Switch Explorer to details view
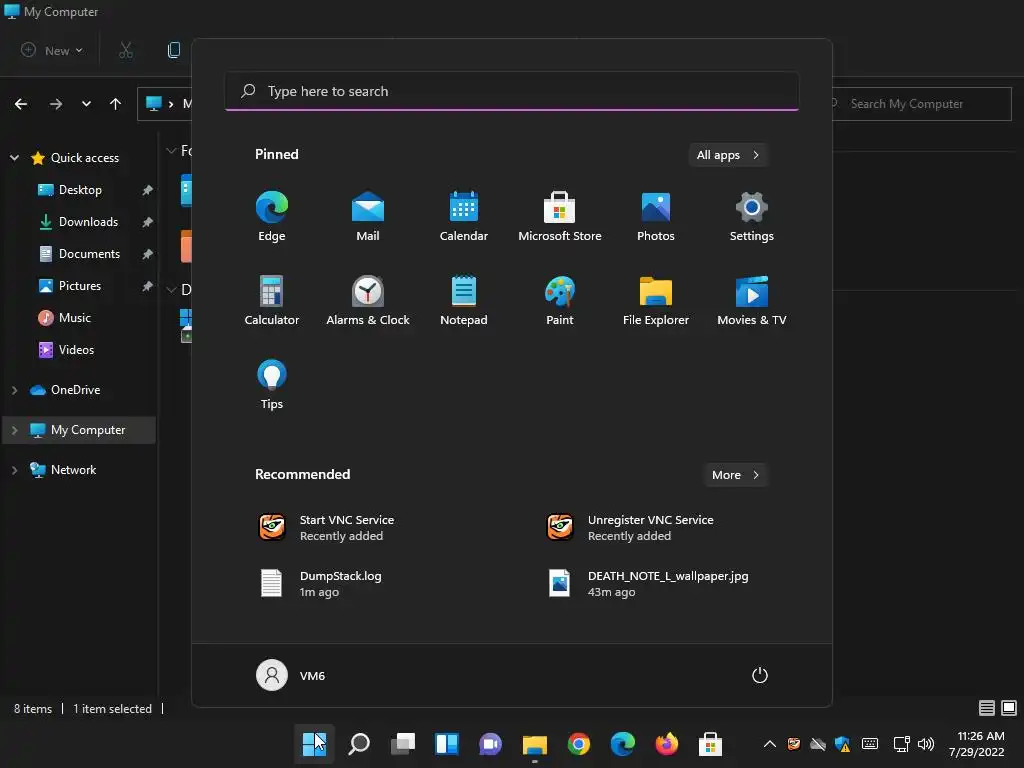The height and width of the screenshot is (768, 1024). (x=987, y=708)
